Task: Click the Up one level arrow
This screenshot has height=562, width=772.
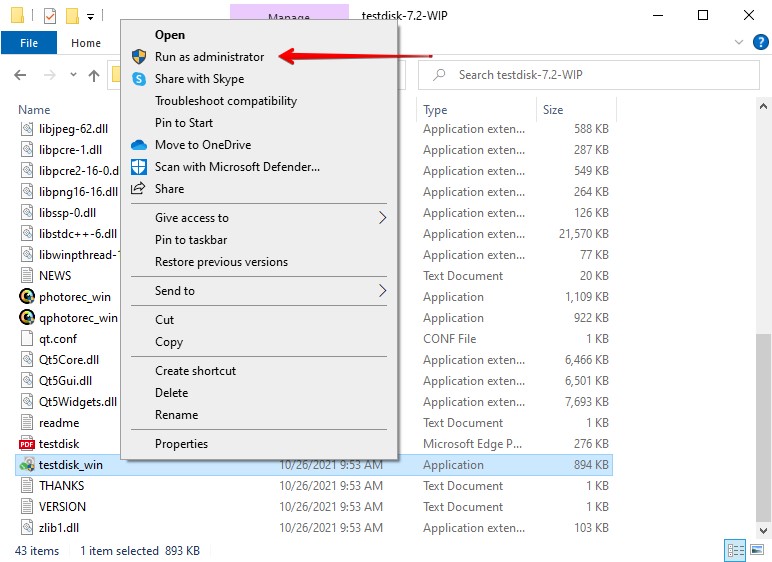Action: tap(94, 75)
